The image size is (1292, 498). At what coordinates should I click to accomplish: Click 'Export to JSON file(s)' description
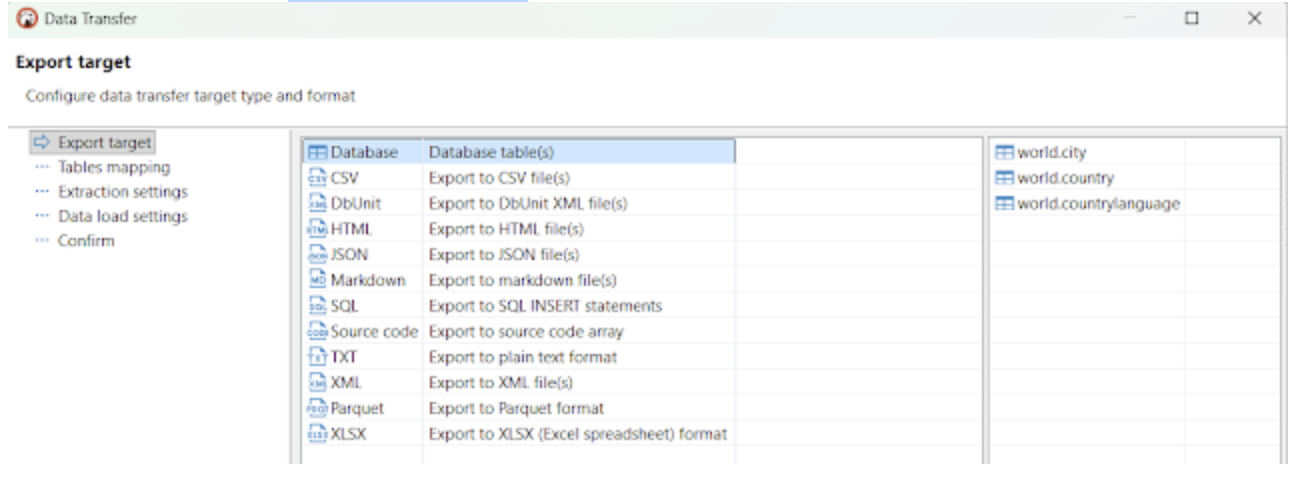[x=504, y=255]
